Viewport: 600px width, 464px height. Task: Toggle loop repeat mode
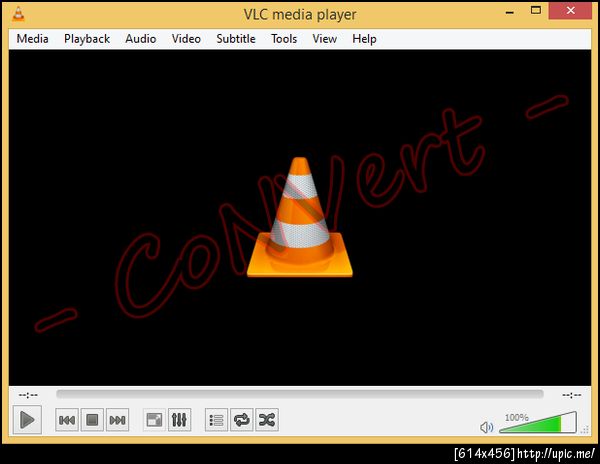241,420
